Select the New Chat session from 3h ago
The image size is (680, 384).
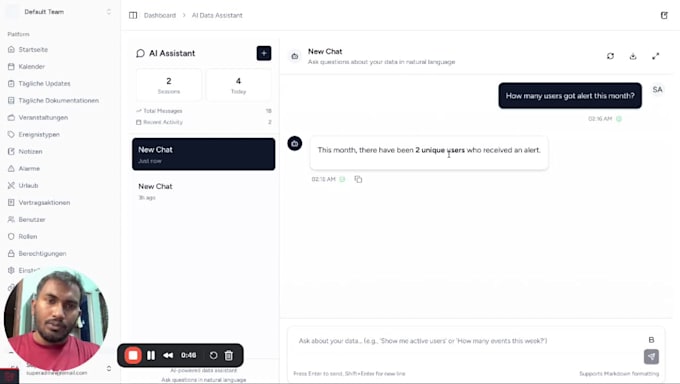coord(203,191)
